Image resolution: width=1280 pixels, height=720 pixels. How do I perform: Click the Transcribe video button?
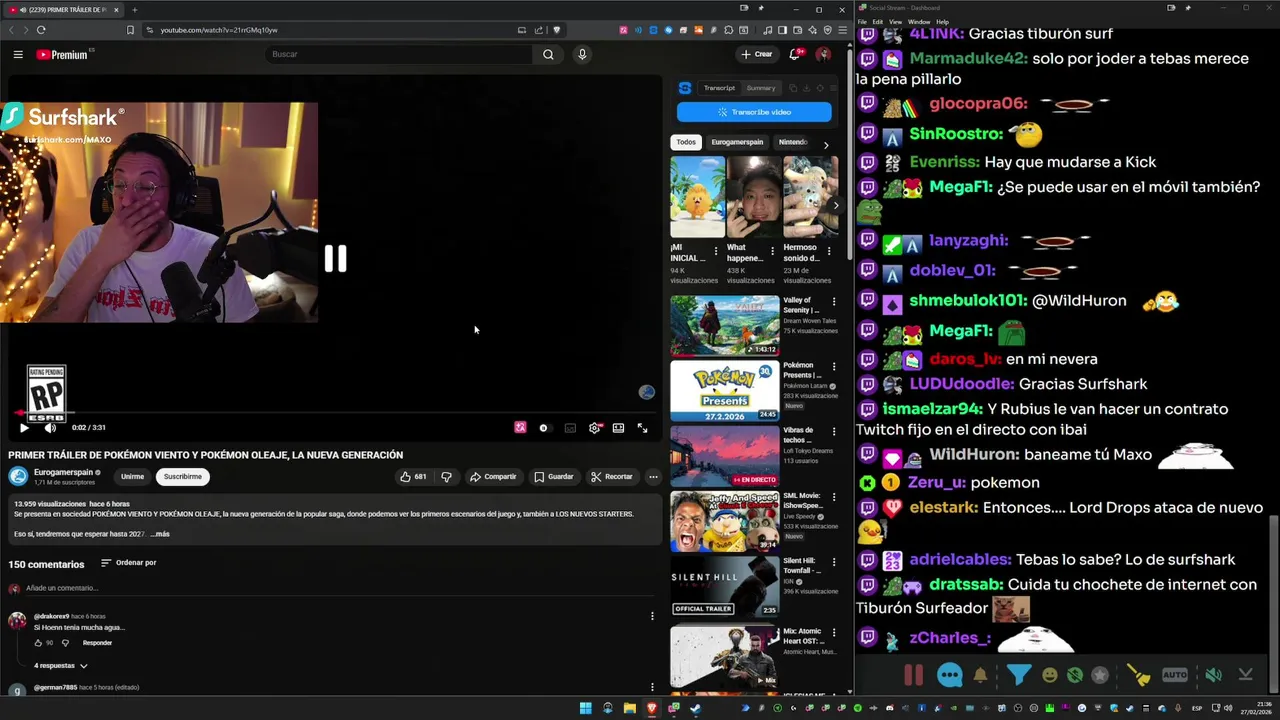tap(754, 112)
